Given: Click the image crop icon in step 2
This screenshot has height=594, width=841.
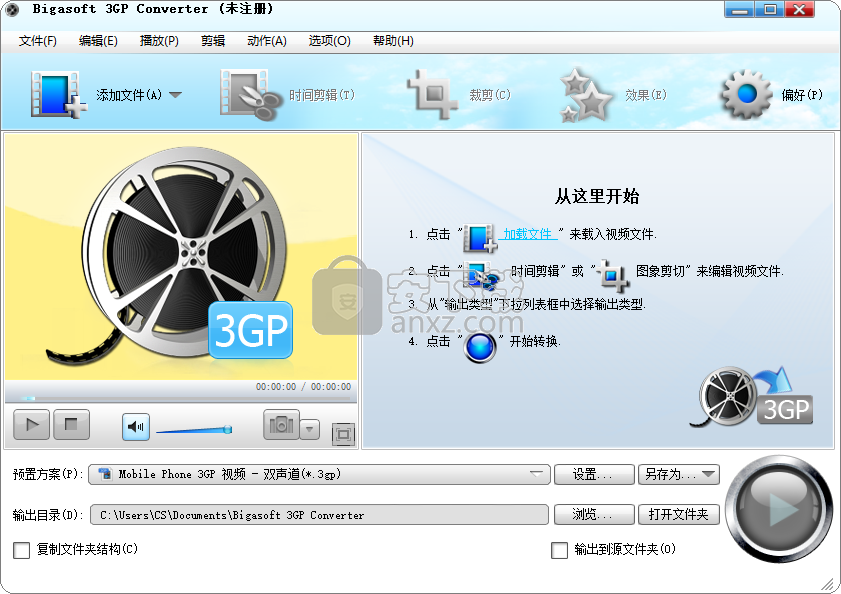Looking at the screenshot, I should tap(613, 275).
